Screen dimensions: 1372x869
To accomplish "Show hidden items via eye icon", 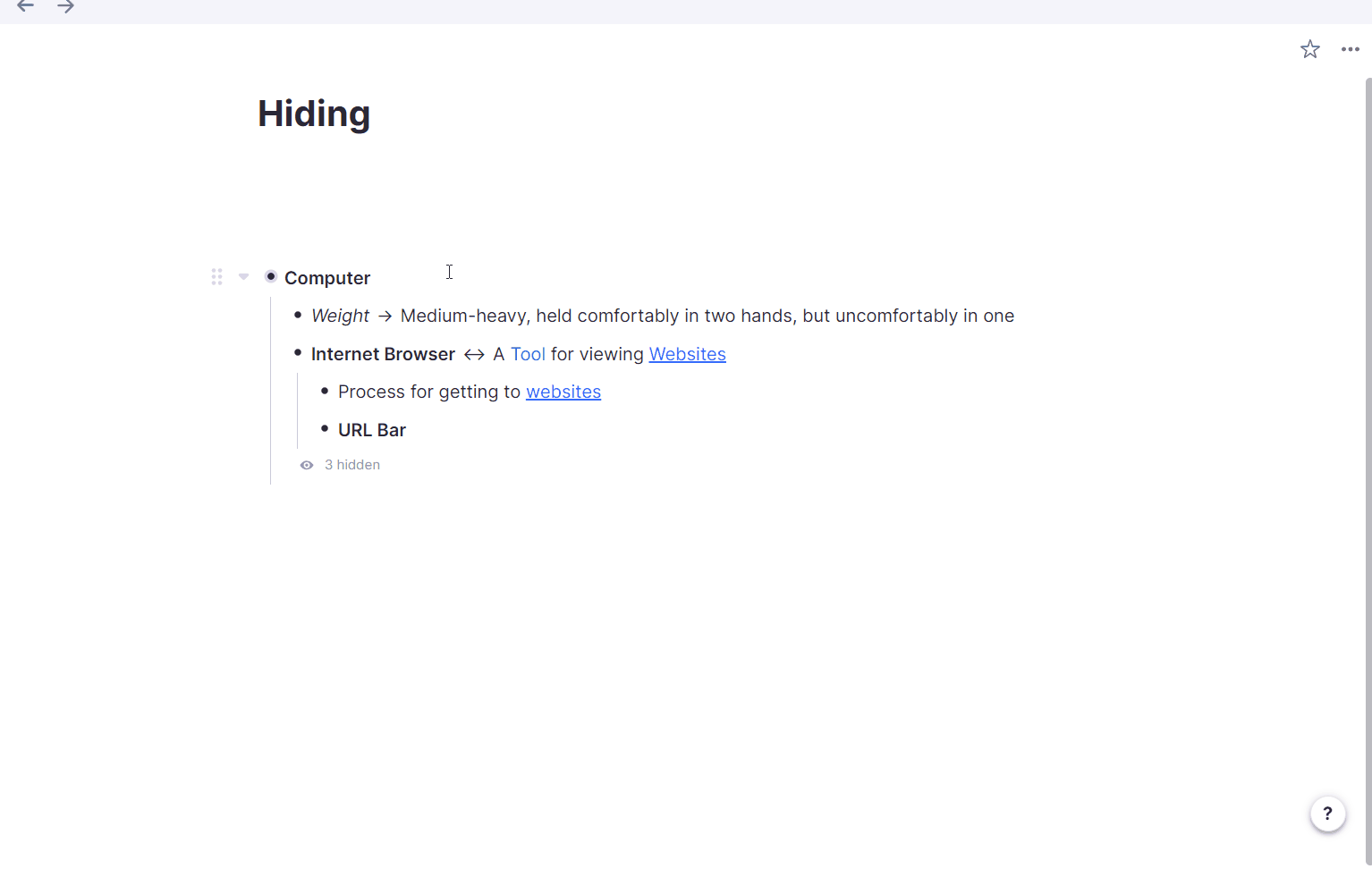I will click(307, 465).
